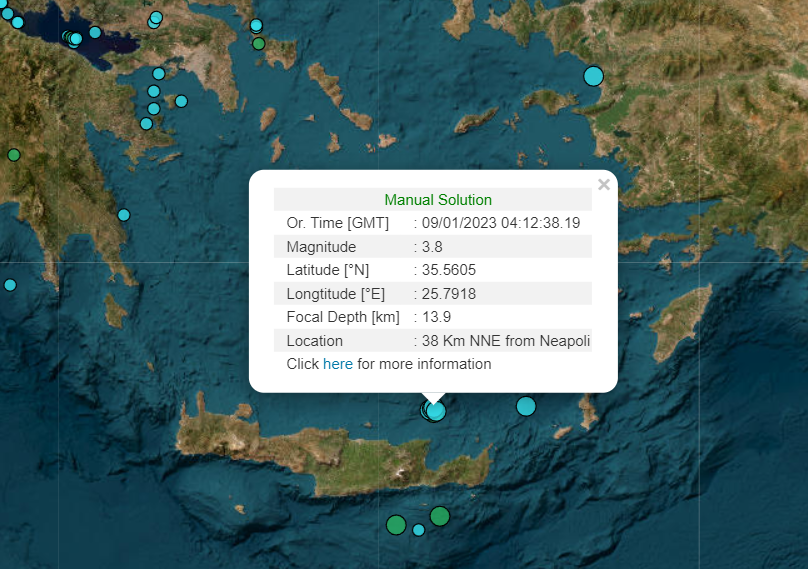Select the cyan marker east of the popup pointer

point(526,406)
